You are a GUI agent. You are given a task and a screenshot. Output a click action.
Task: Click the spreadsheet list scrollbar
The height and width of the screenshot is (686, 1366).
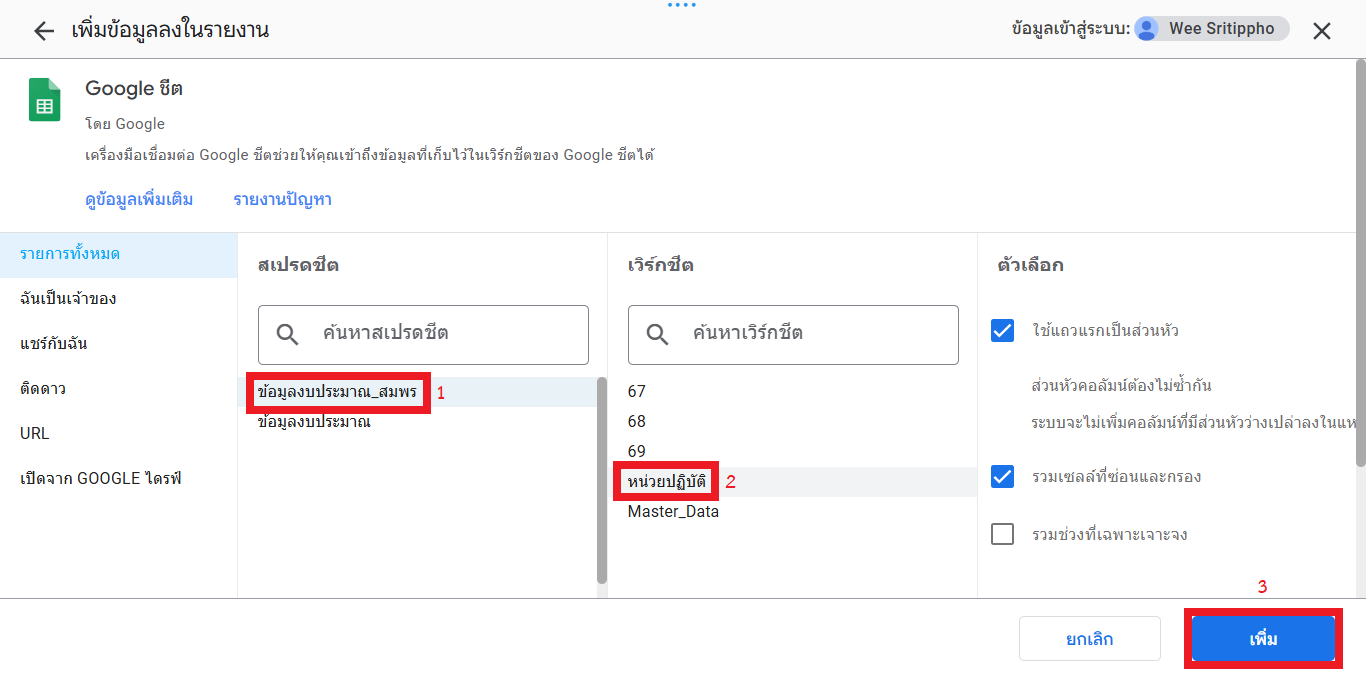[x=602, y=480]
